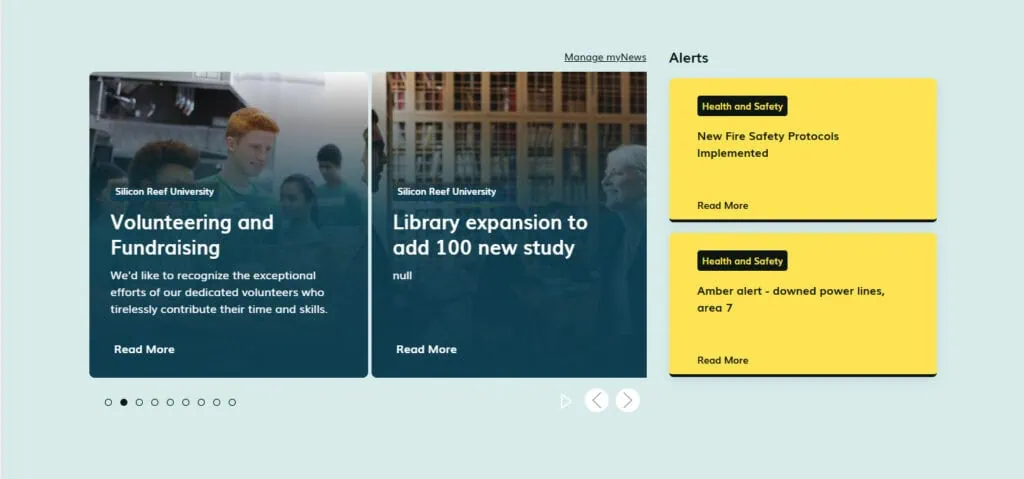The width and height of the screenshot is (1024, 479).
Task: Read More on Library expansion article
Action: pyautogui.click(x=426, y=349)
